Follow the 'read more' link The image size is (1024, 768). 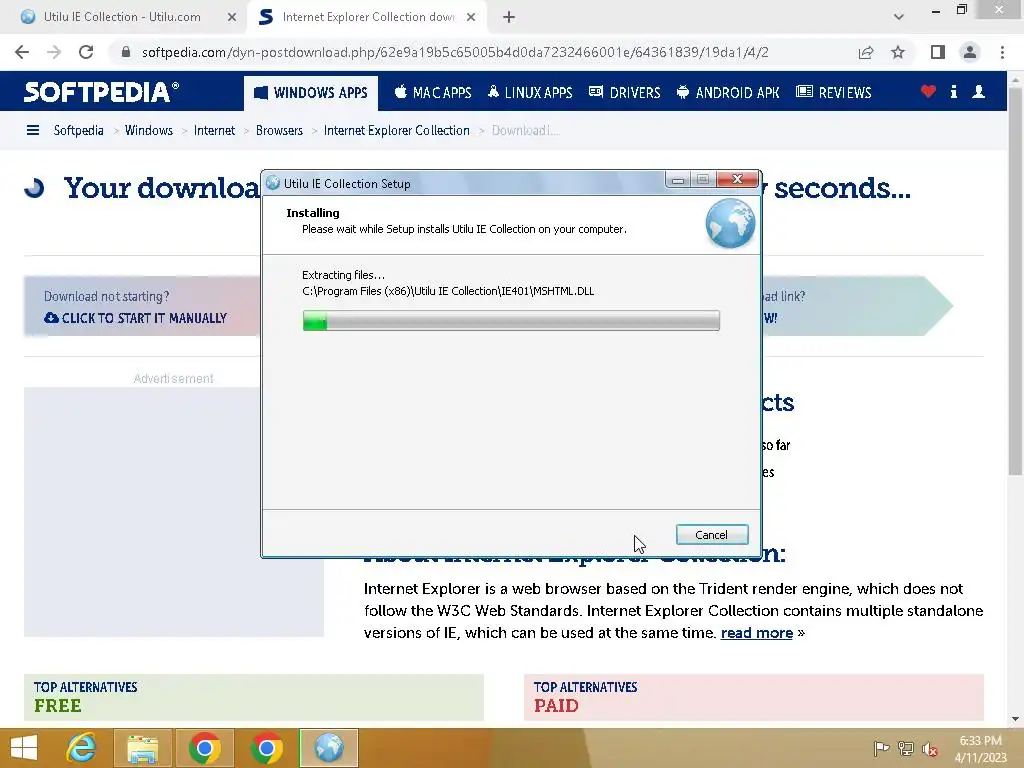pos(756,633)
